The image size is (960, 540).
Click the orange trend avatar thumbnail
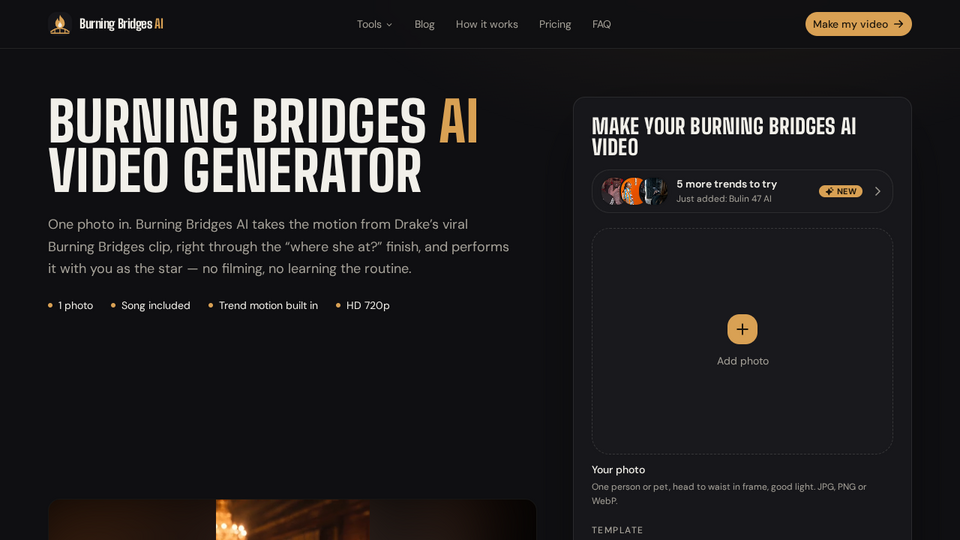(x=633, y=191)
